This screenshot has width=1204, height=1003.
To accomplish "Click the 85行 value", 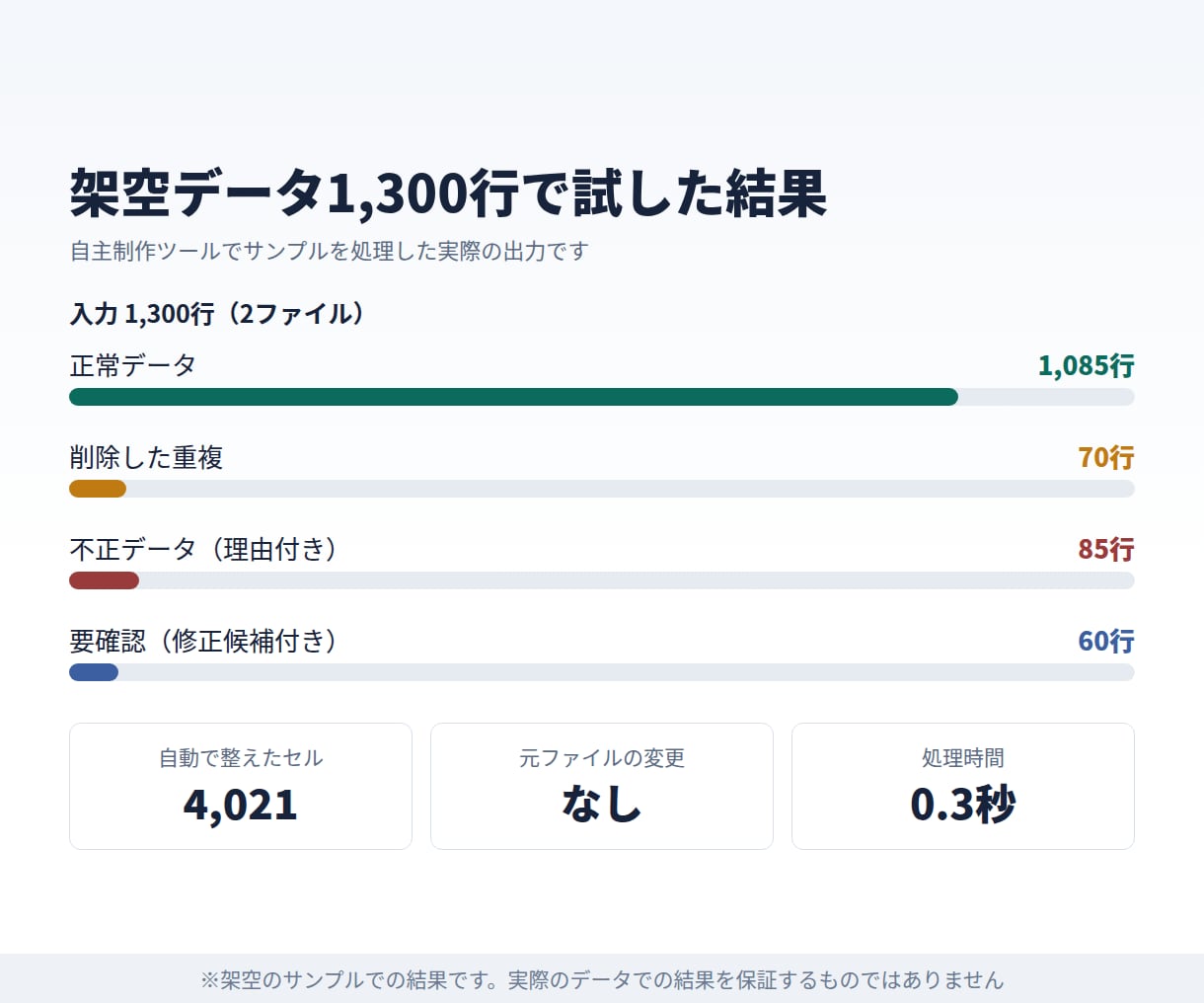I will (x=1106, y=549).
